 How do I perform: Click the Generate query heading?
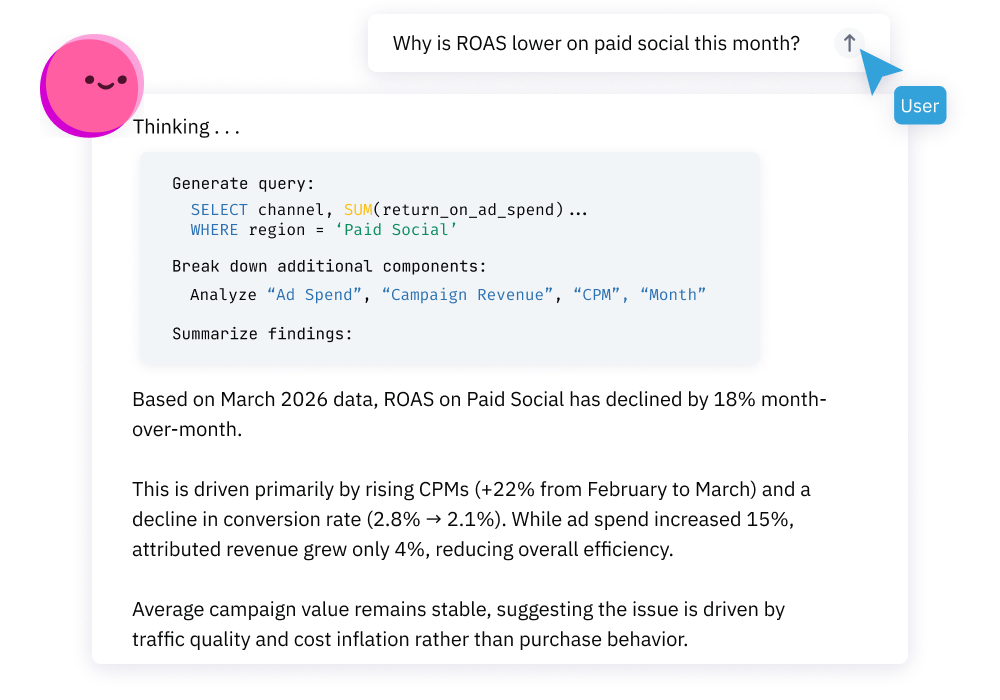point(243,184)
